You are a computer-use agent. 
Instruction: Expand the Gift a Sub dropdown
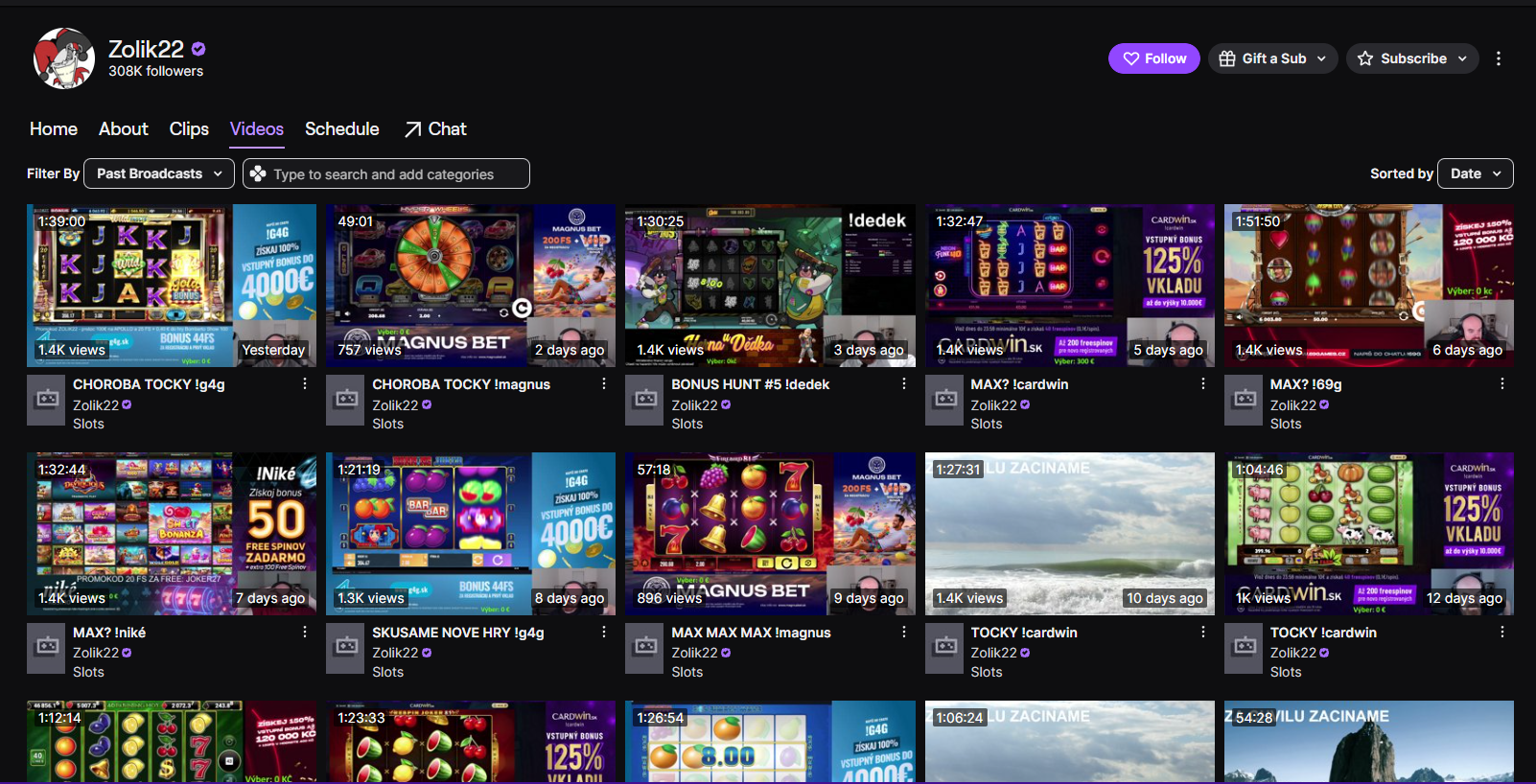point(1273,58)
